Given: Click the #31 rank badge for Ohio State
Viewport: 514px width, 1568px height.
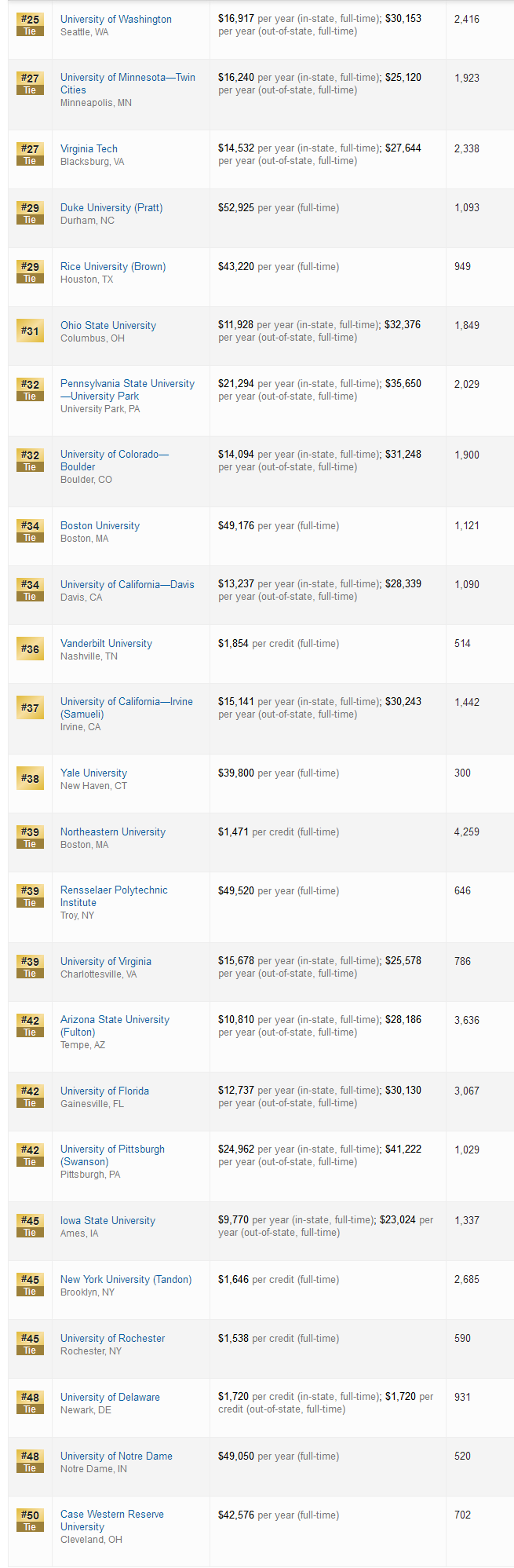Looking at the screenshot, I should click(30, 331).
